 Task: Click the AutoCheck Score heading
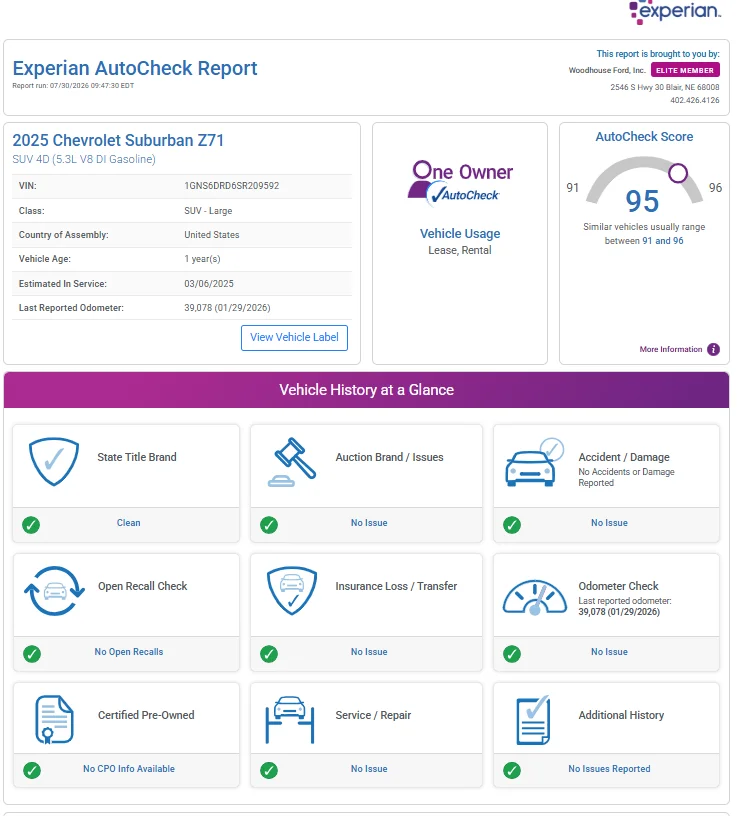[644, 137]
